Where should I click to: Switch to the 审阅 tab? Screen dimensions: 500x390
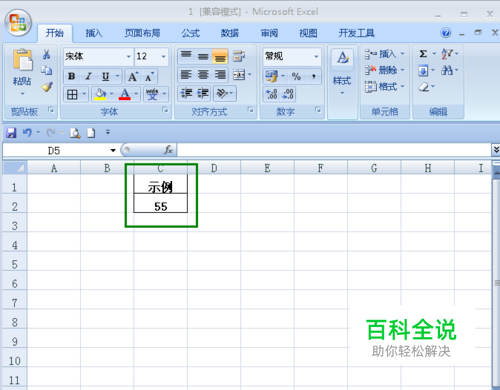269,33
